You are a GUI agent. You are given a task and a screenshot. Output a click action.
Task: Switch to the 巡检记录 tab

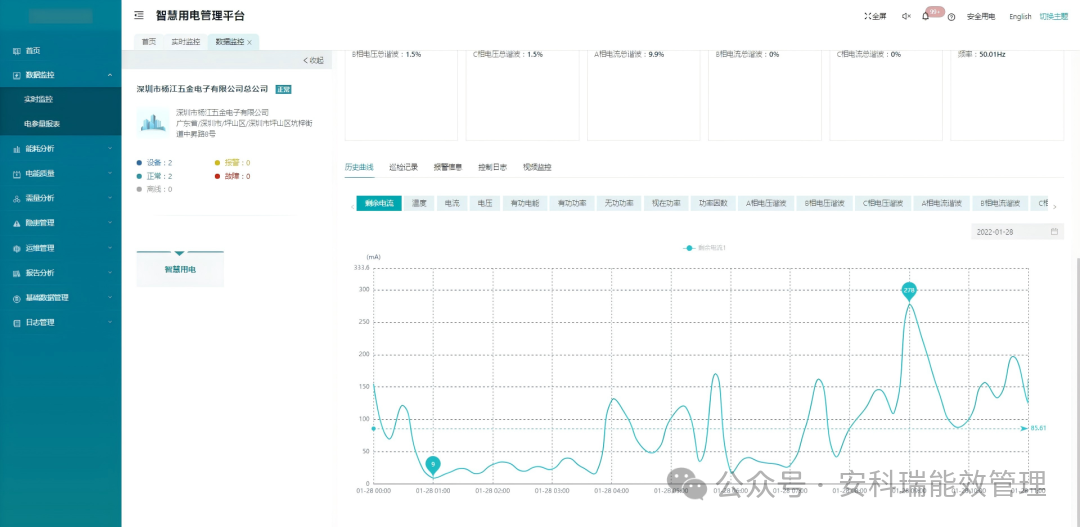[404, 167]
